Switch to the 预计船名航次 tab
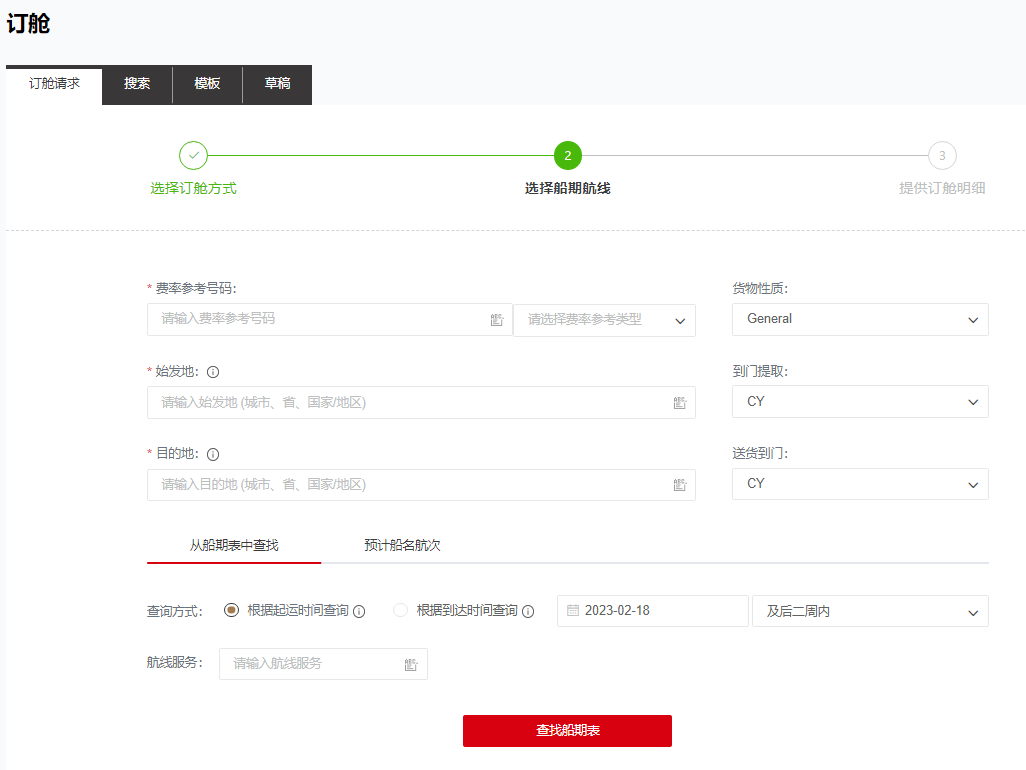 point(402,546)
